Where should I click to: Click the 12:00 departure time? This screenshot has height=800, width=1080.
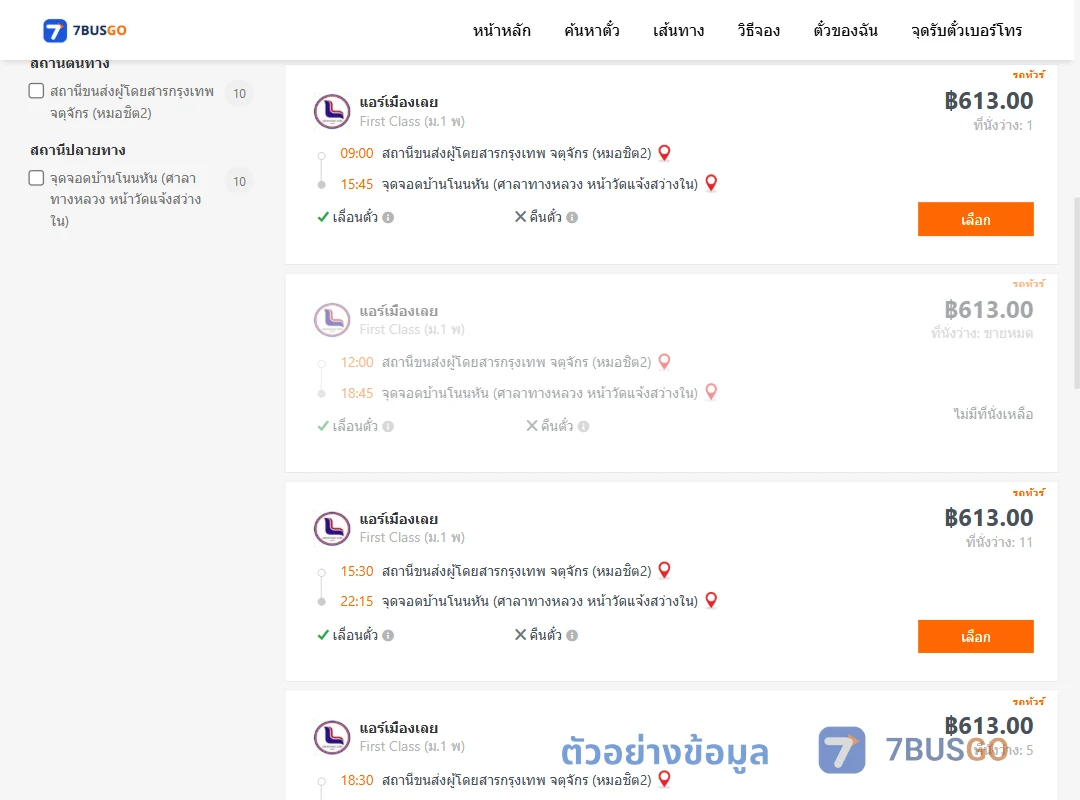357,362
